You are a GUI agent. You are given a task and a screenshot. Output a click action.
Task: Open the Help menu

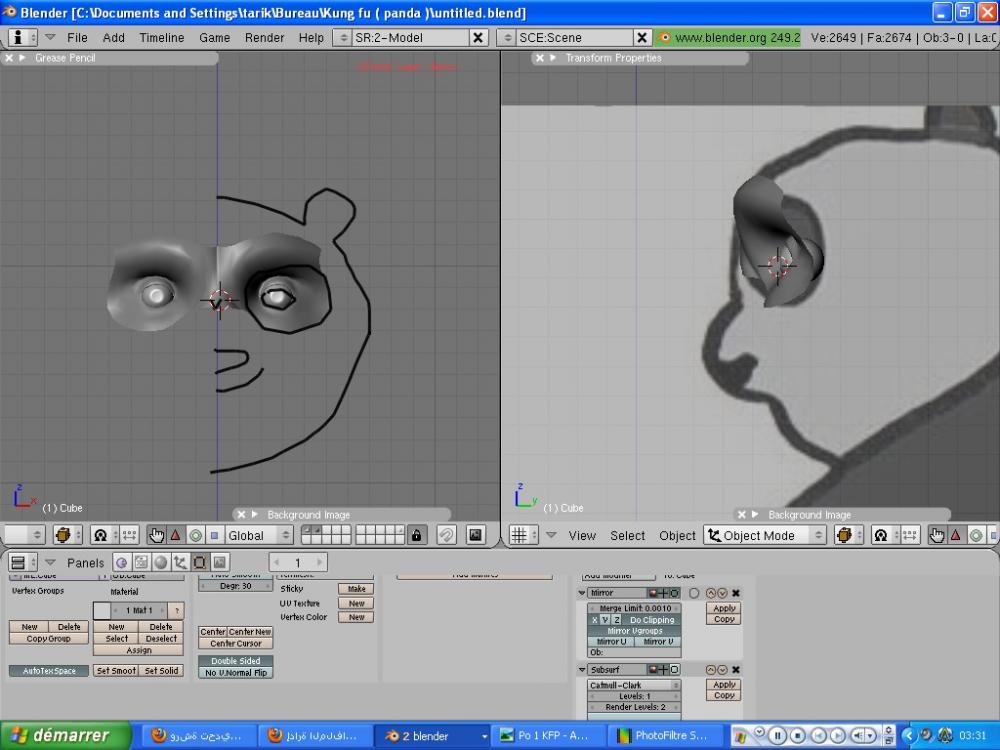(x=311, y=38)
